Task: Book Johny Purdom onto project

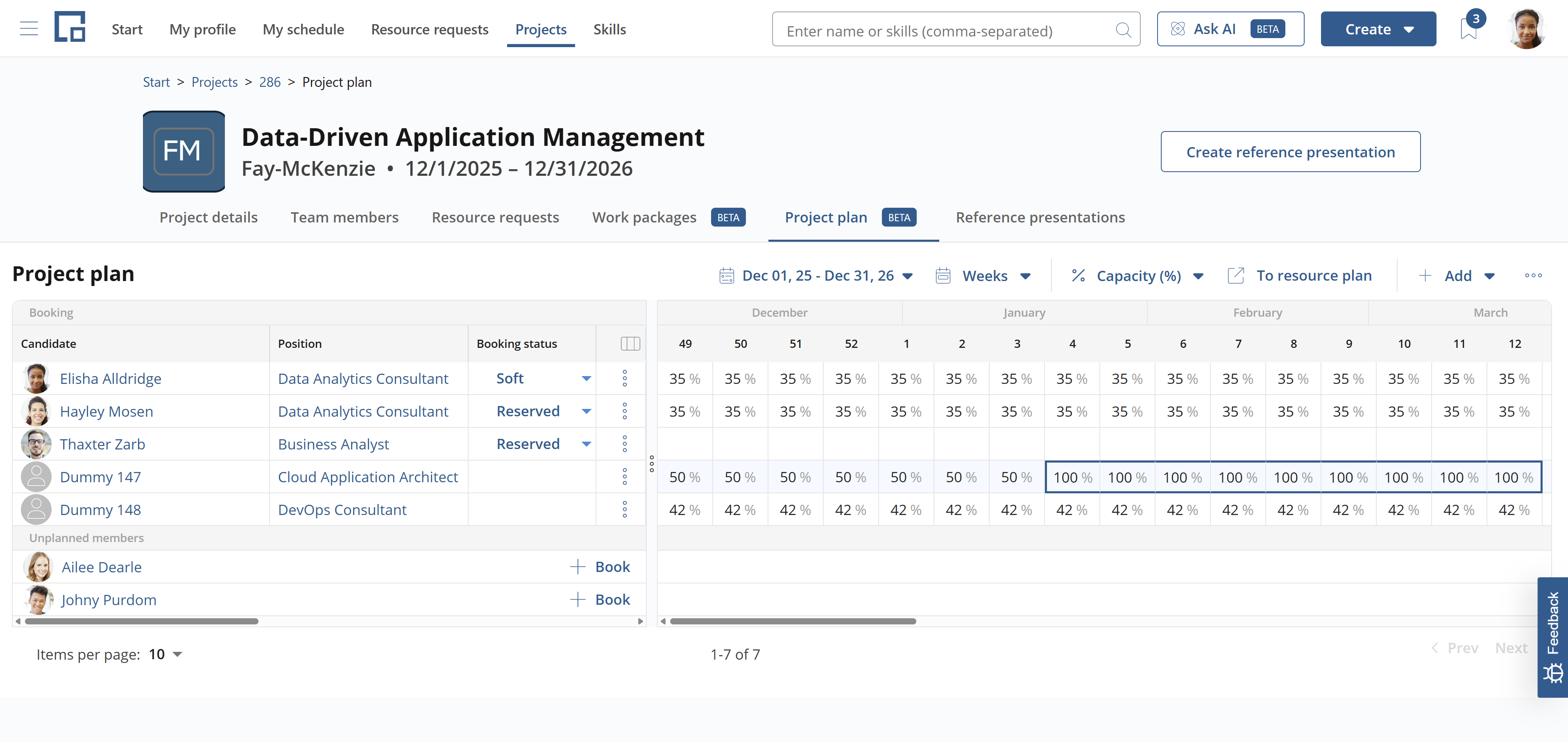Action: (600, 600)
